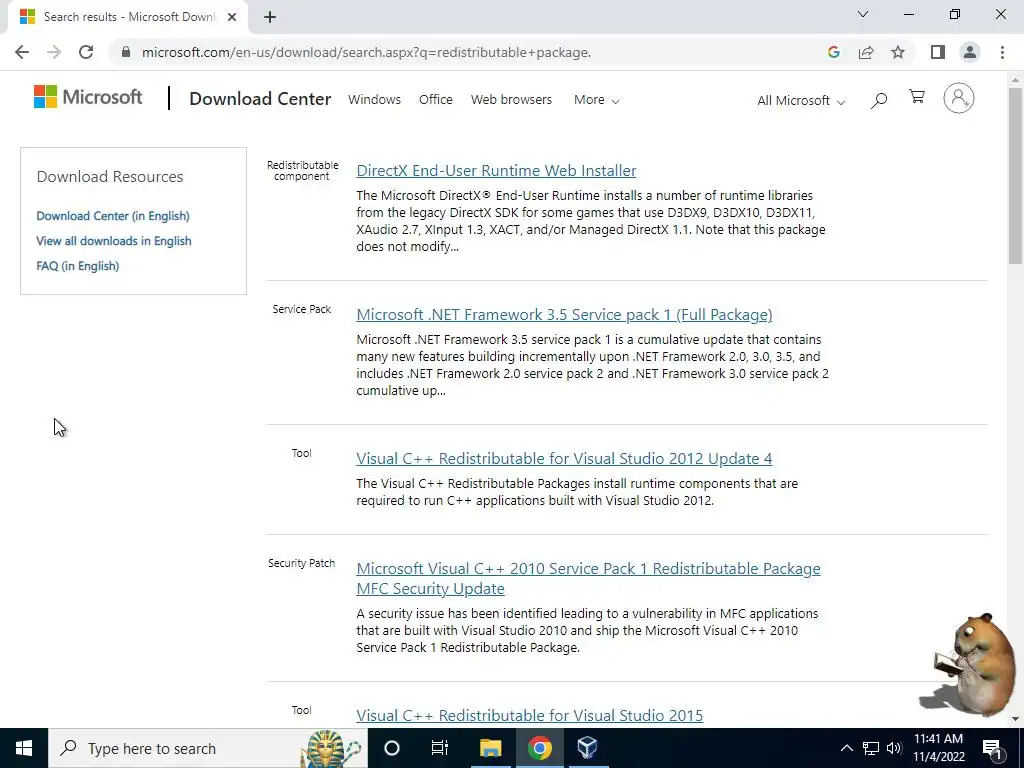This screenshot has width=1024, height=768.
Task: Click the site search magnifier icon
Action: pyautogui.click(x=879, y=100)
